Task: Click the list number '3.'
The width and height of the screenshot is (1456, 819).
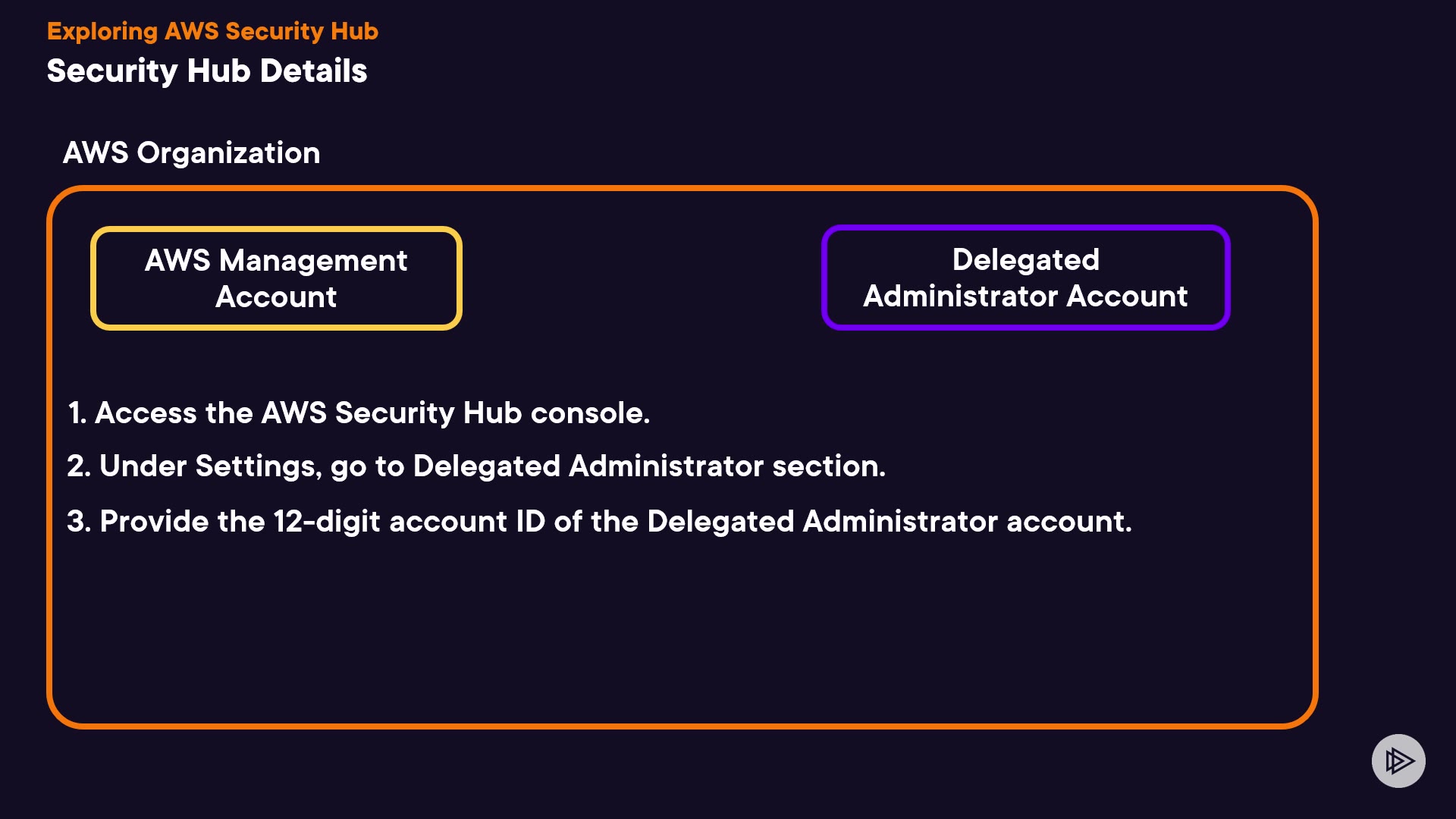Action: coord(79,522)
